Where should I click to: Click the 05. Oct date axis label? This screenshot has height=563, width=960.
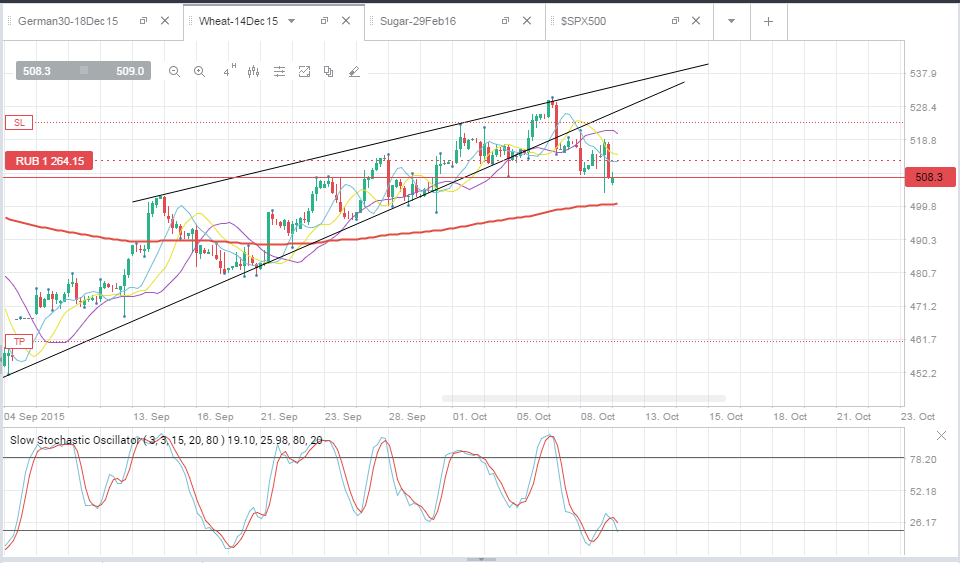534,417
